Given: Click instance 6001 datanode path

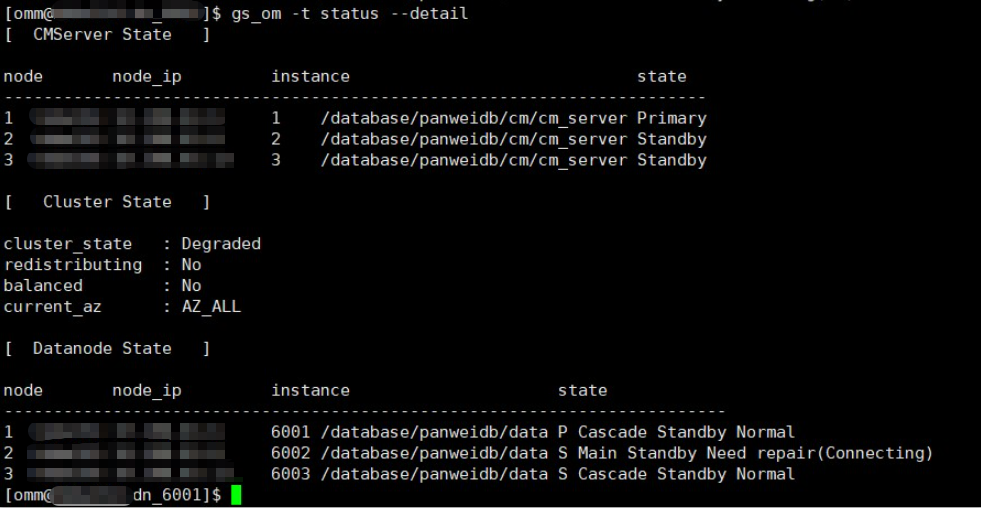Looking at the screenshot, I should point(434,432).
